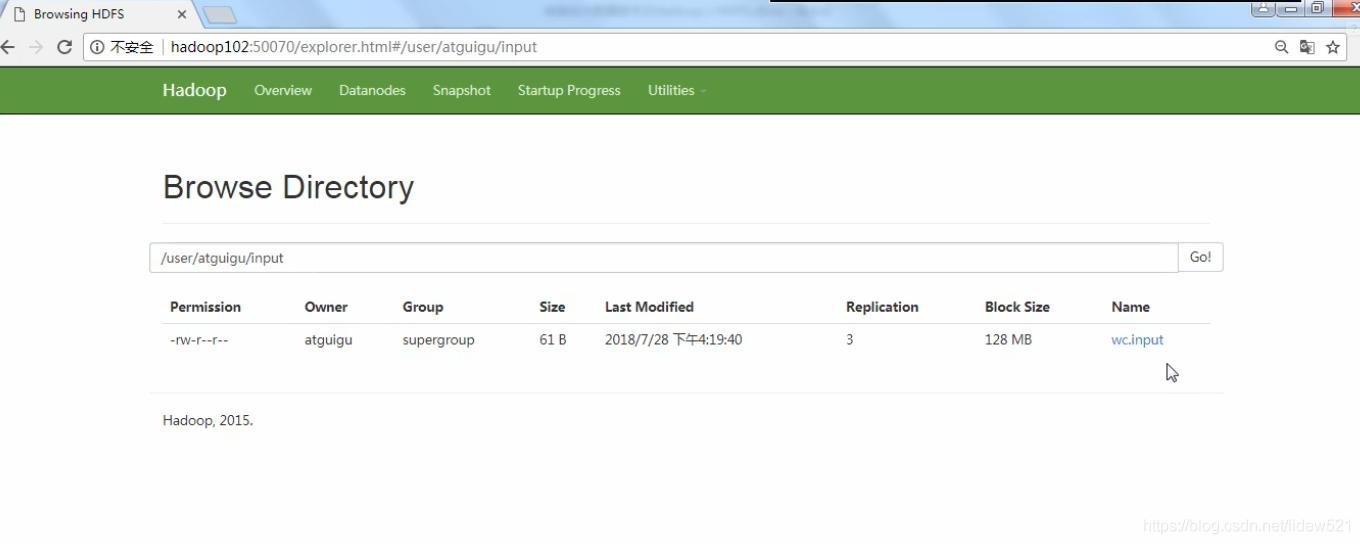This screenshot has height=544, width=1360.
Task: Select the Browsing HDFS tab
Action: pos(98,14)
